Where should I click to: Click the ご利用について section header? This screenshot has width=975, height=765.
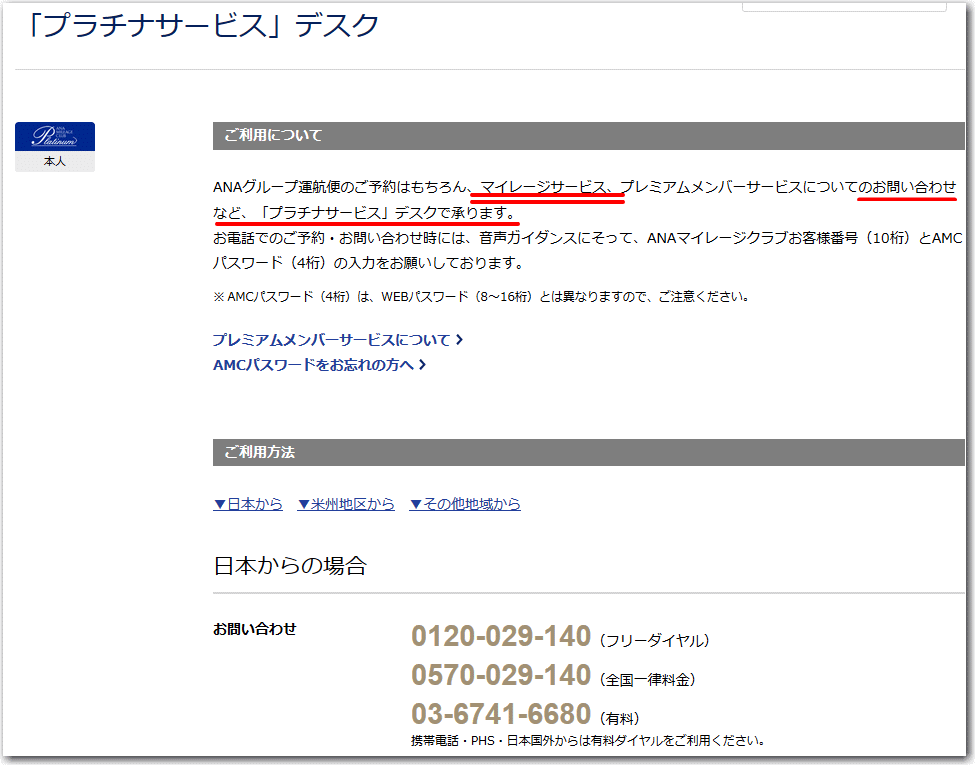pos(588,136)
